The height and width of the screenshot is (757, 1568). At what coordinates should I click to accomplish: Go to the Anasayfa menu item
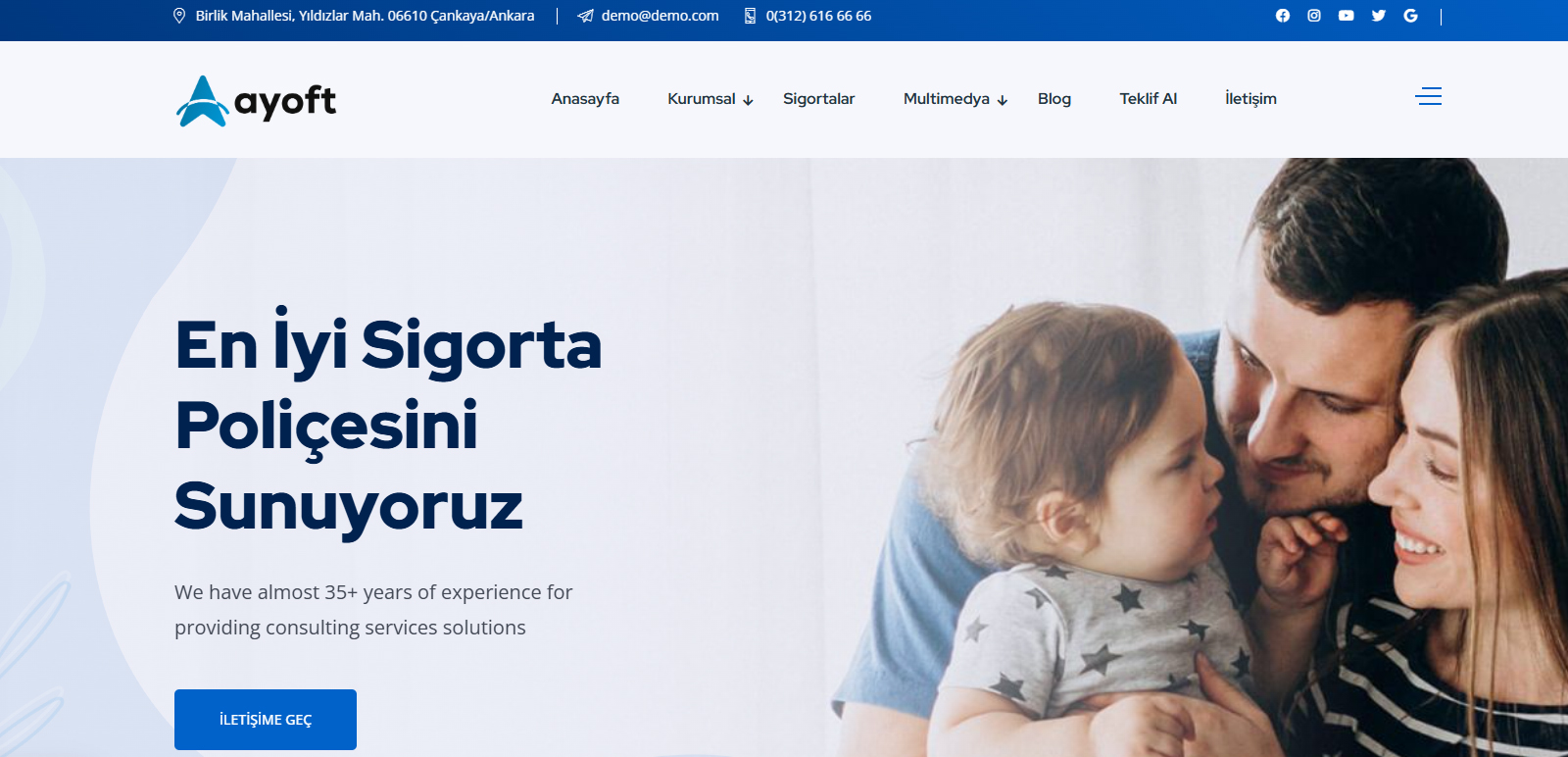(x=585, y=99)
